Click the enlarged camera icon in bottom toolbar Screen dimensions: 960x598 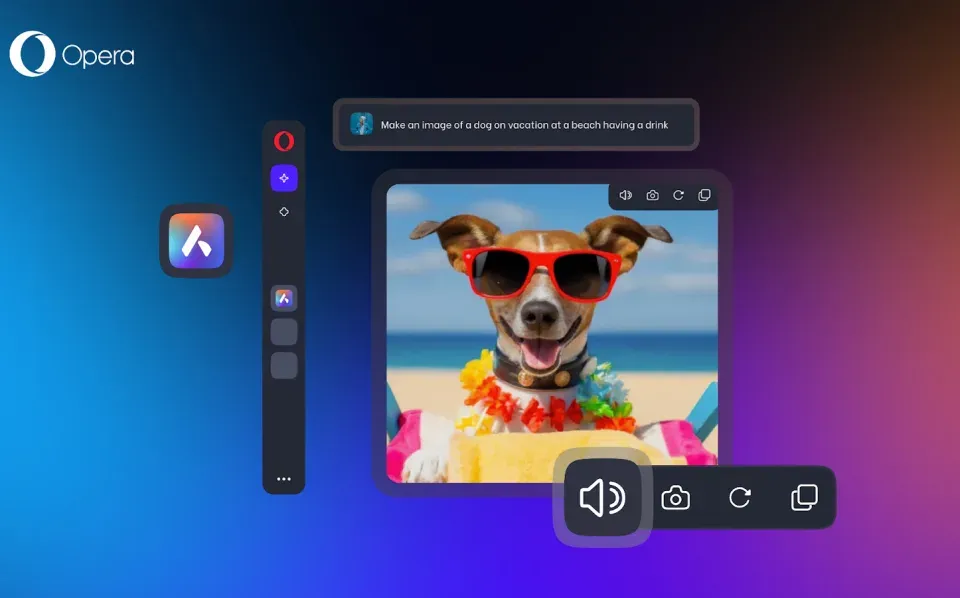pos(676,497)
